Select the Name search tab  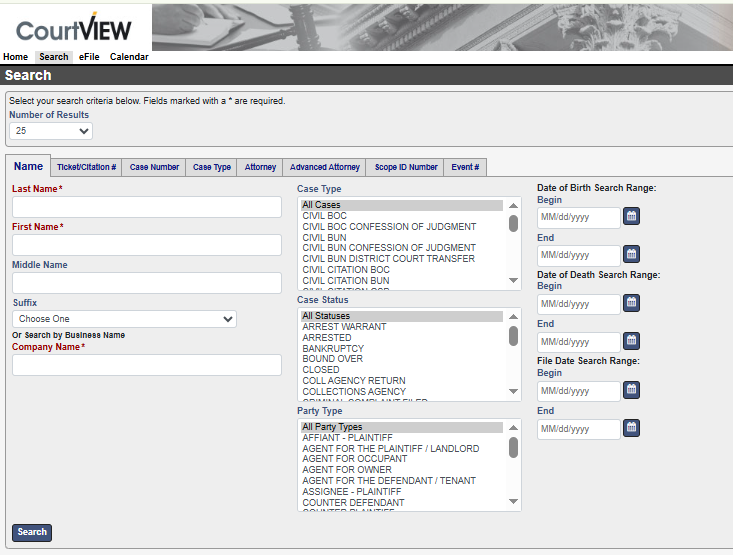[x=28, y=166]
